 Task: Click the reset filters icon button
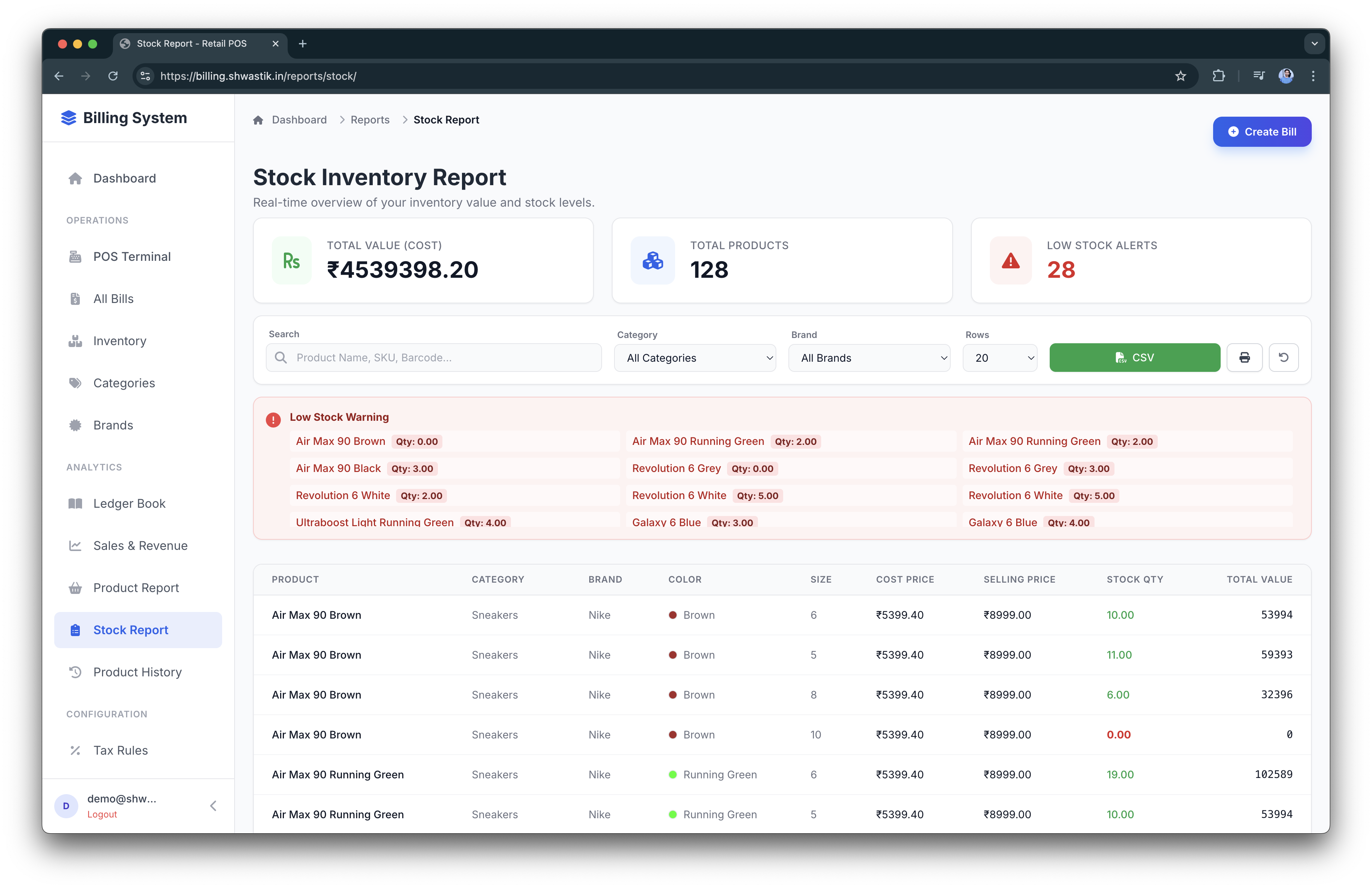coord(1283,357)
